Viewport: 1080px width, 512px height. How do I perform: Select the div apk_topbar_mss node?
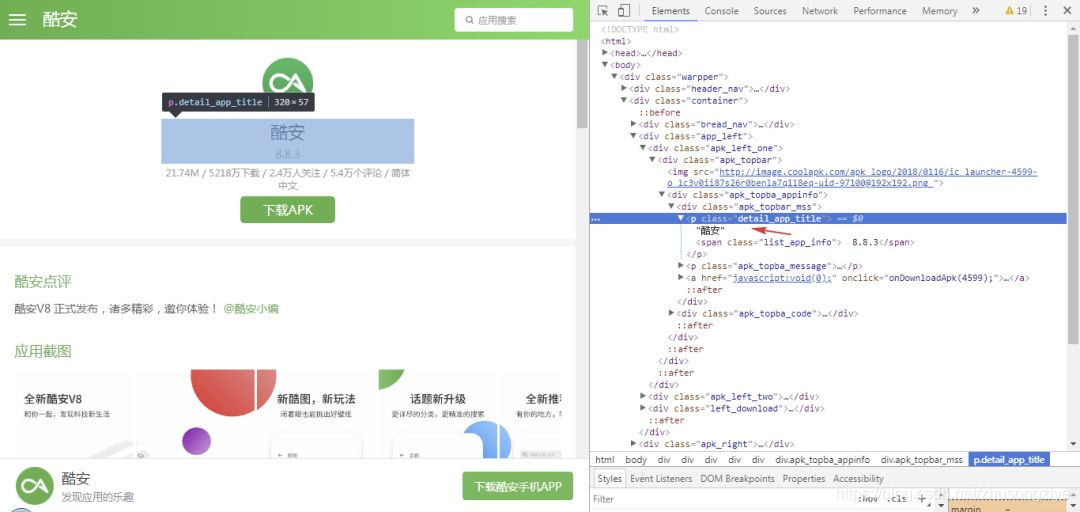click(749, 207)
